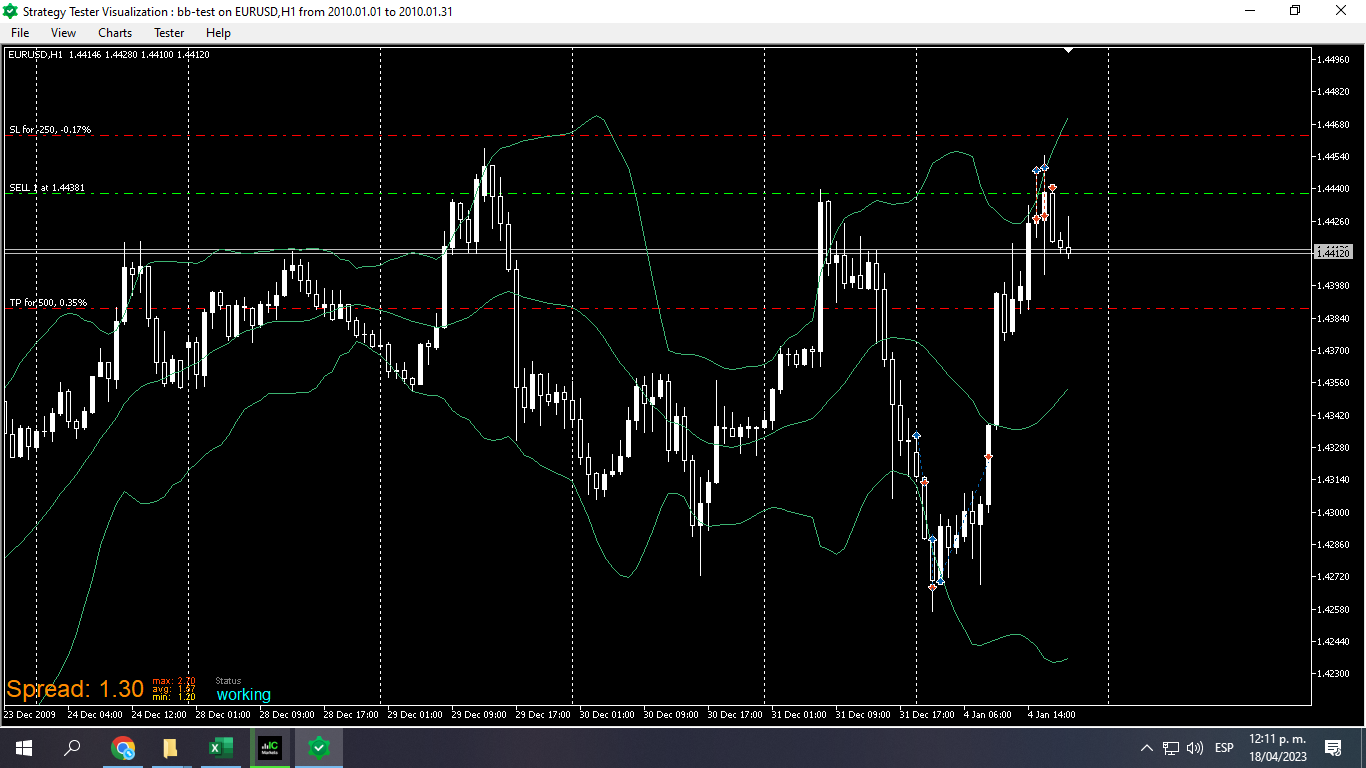This screenshot has width=1366, height=768.
Task: Click the 1.42300 price axis label
Action: pyautogui.click(x=1333, y=674)
